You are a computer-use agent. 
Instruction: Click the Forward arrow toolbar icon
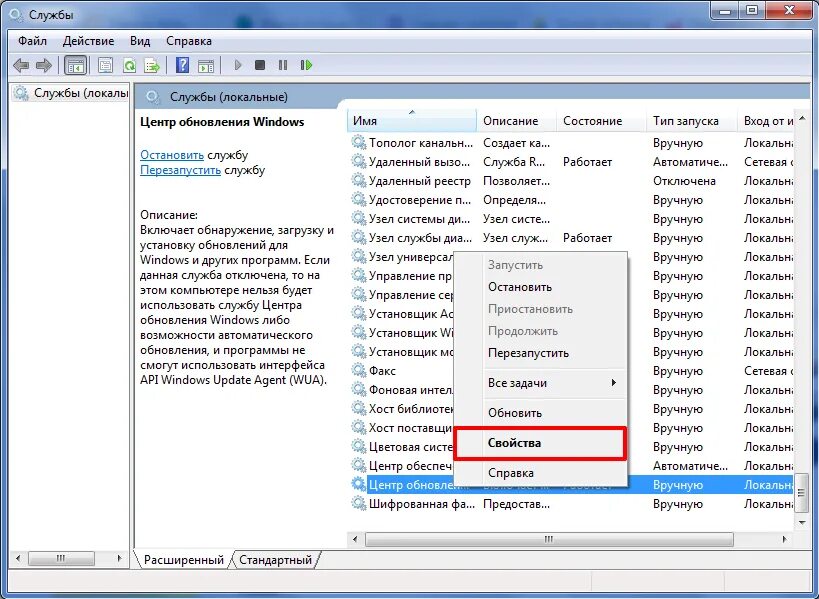coord(44,65)
